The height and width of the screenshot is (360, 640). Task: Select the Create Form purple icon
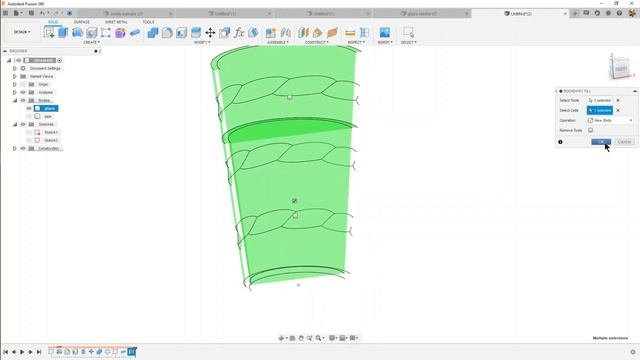pyautogui.click(x=120, y=32)
